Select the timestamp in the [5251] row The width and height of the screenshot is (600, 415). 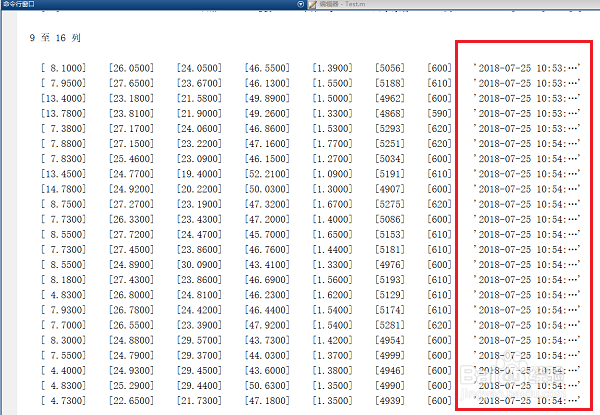point(527,144)
